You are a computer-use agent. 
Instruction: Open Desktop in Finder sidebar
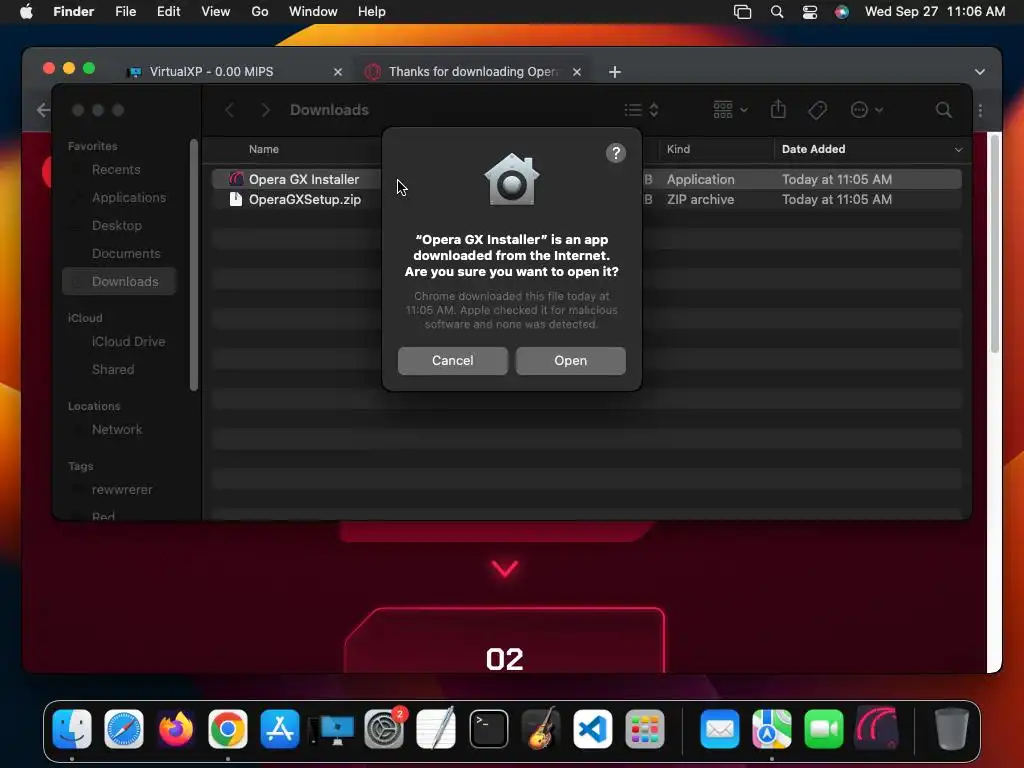[x=116, y=226]
